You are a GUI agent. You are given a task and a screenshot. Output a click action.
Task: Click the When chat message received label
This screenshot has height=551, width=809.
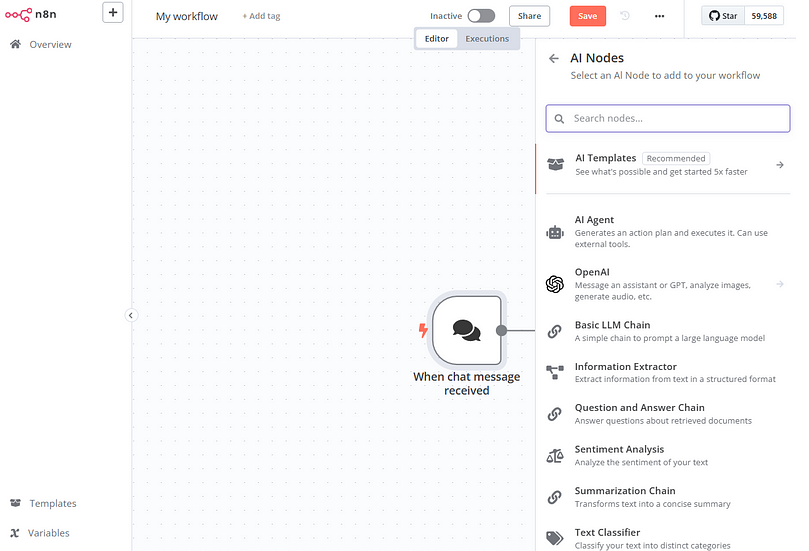[x=466, y=383]
